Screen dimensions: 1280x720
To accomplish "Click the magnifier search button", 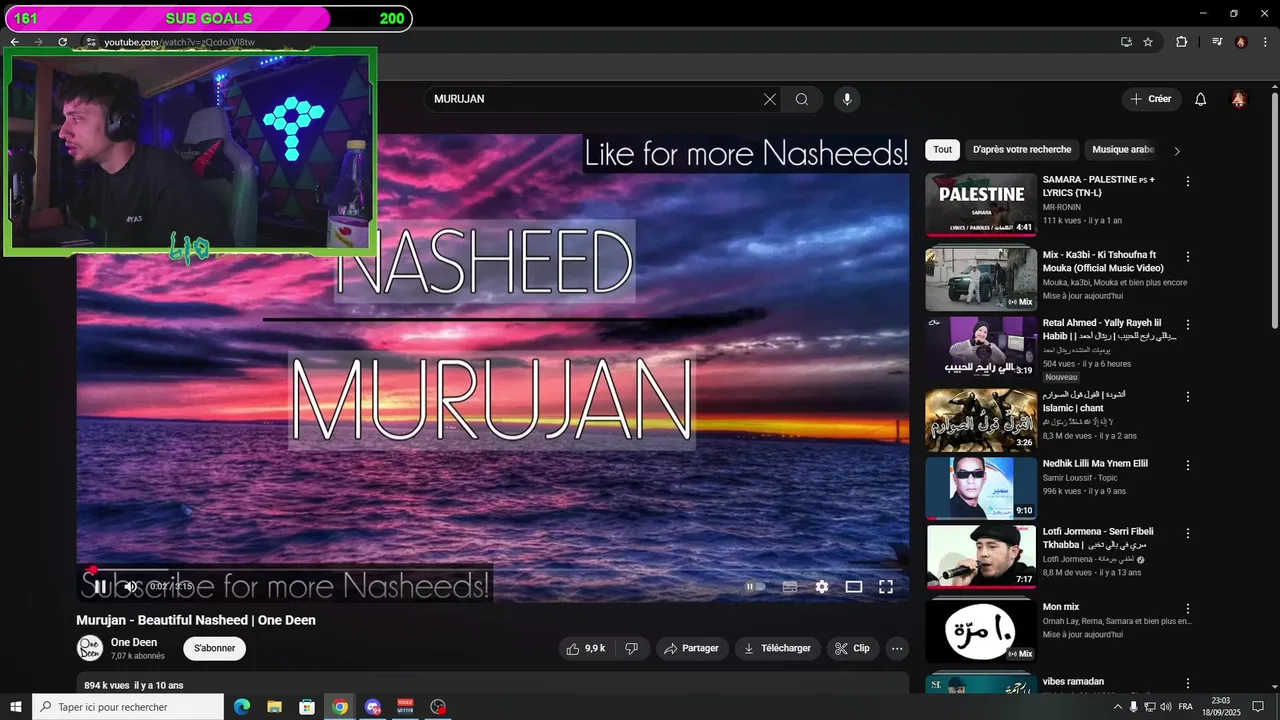I will pyautogui.click(x=802, y=99).
